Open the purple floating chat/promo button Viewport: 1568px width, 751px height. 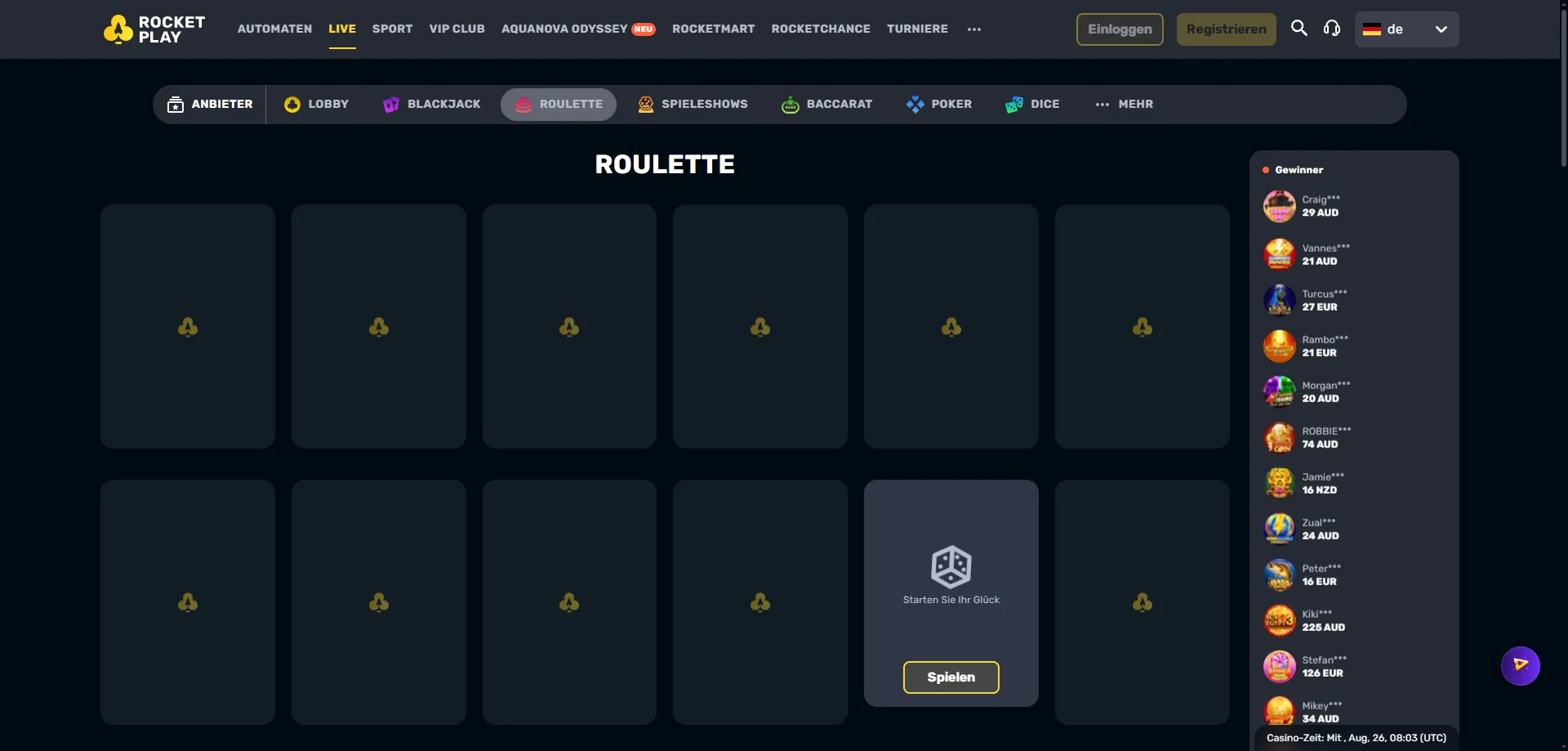(1521, 666)
